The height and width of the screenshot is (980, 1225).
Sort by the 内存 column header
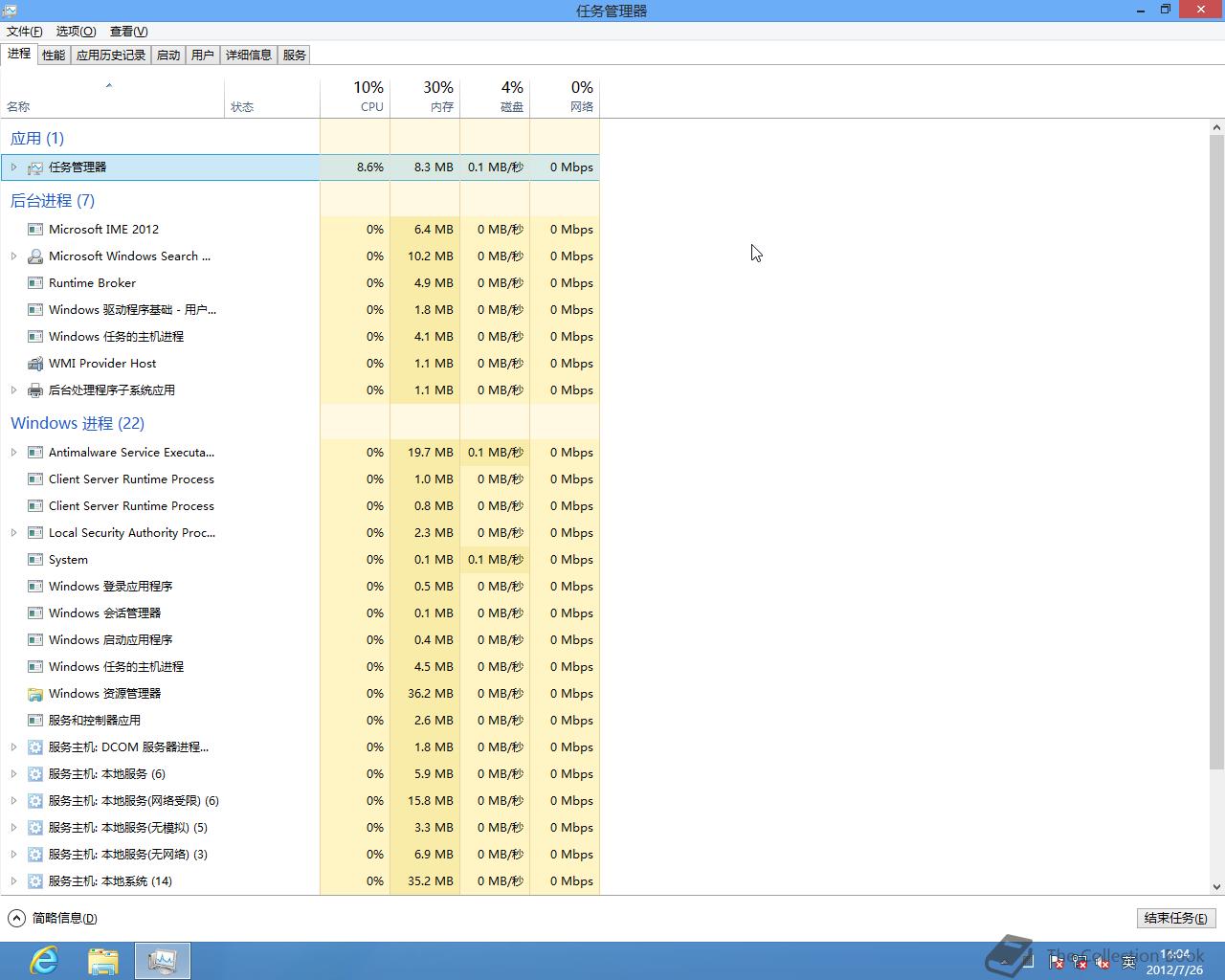[425, 97]
